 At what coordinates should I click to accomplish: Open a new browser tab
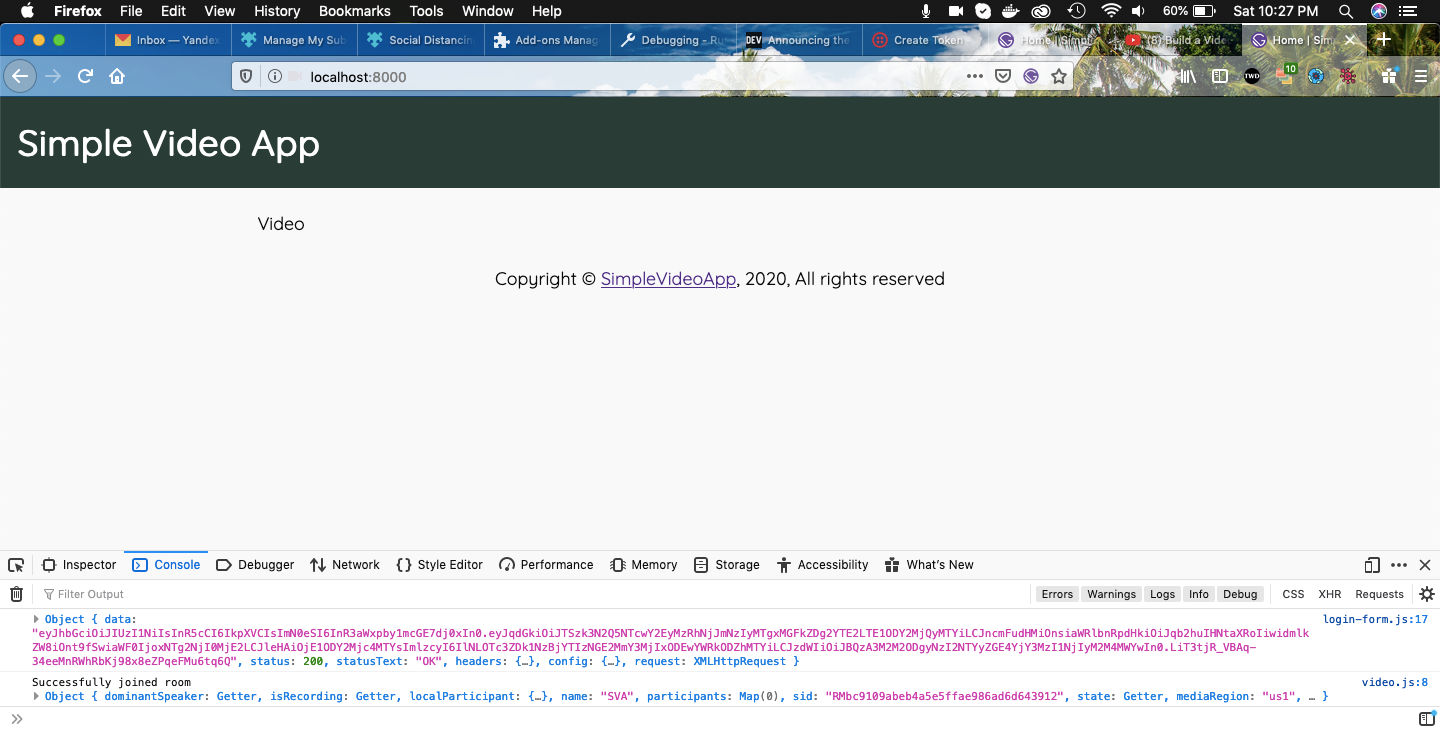tap(1384, 40)
